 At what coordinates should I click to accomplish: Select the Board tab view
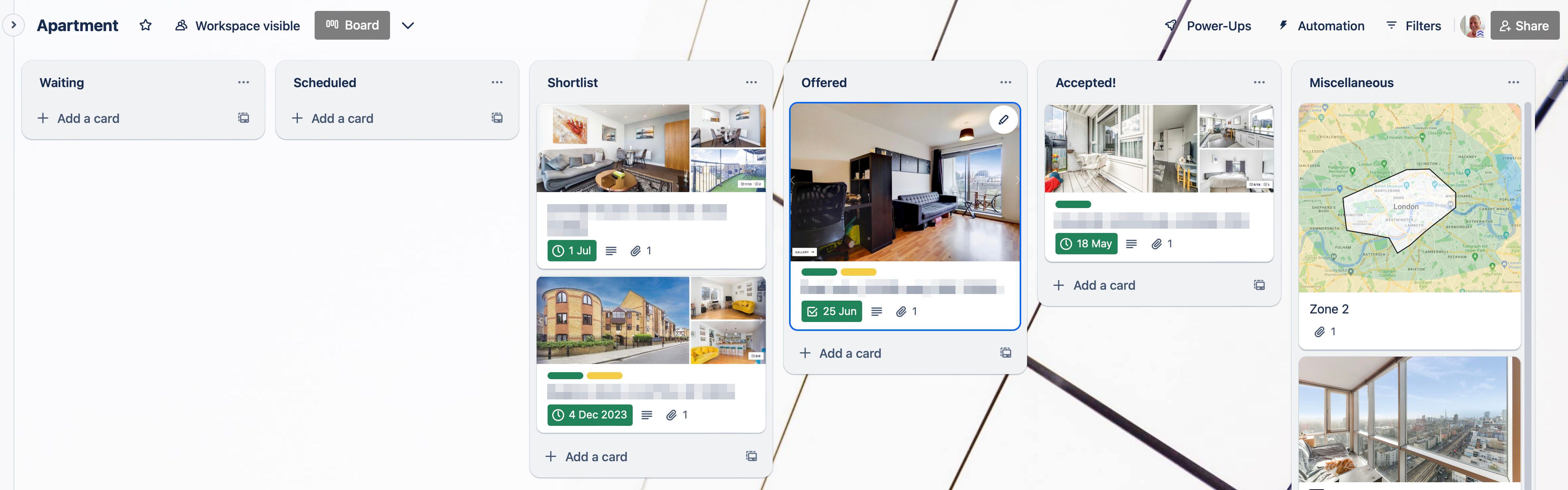[352, 25]
